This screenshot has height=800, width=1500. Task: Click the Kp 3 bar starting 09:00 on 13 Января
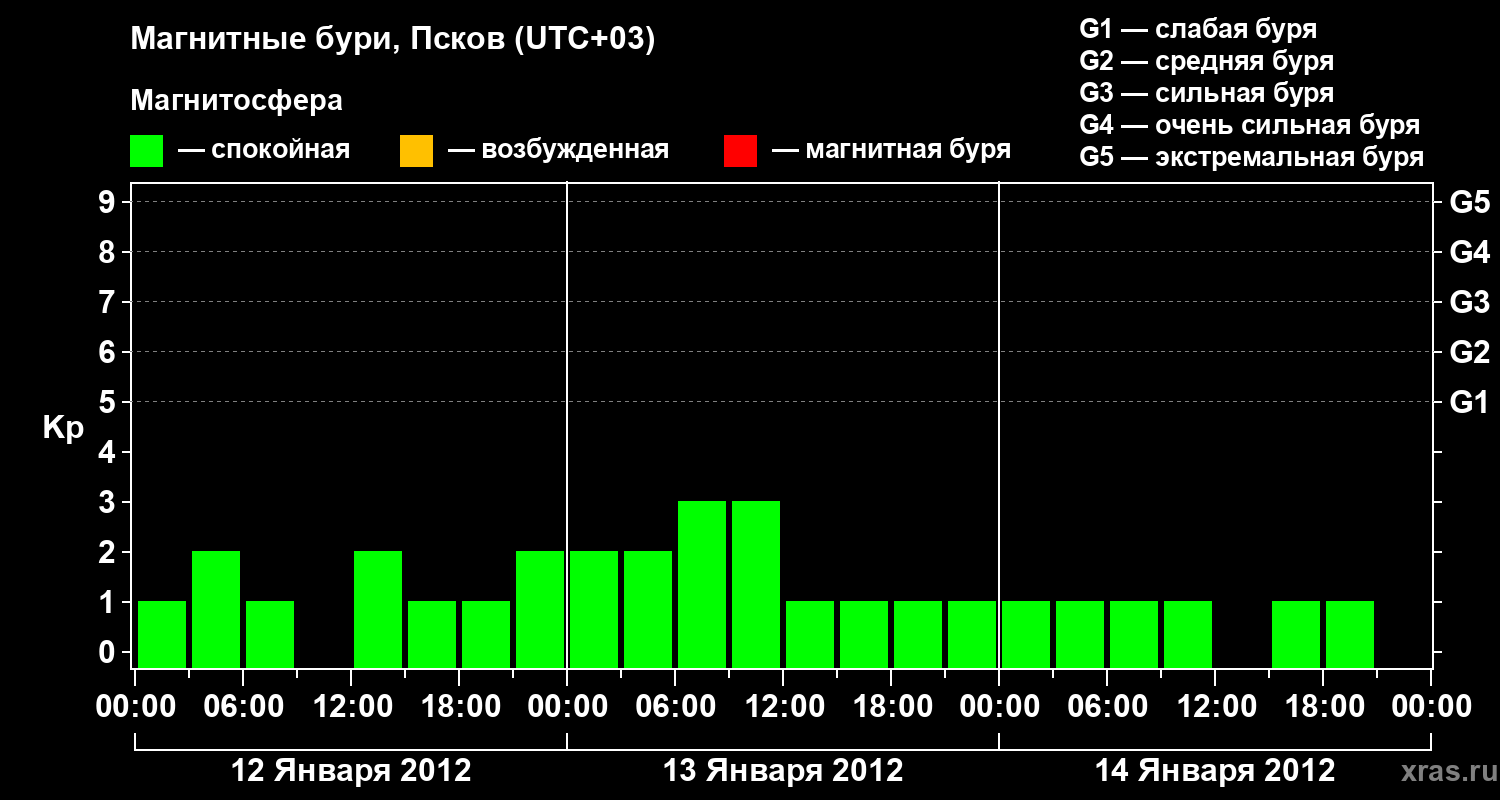(756, 585)
